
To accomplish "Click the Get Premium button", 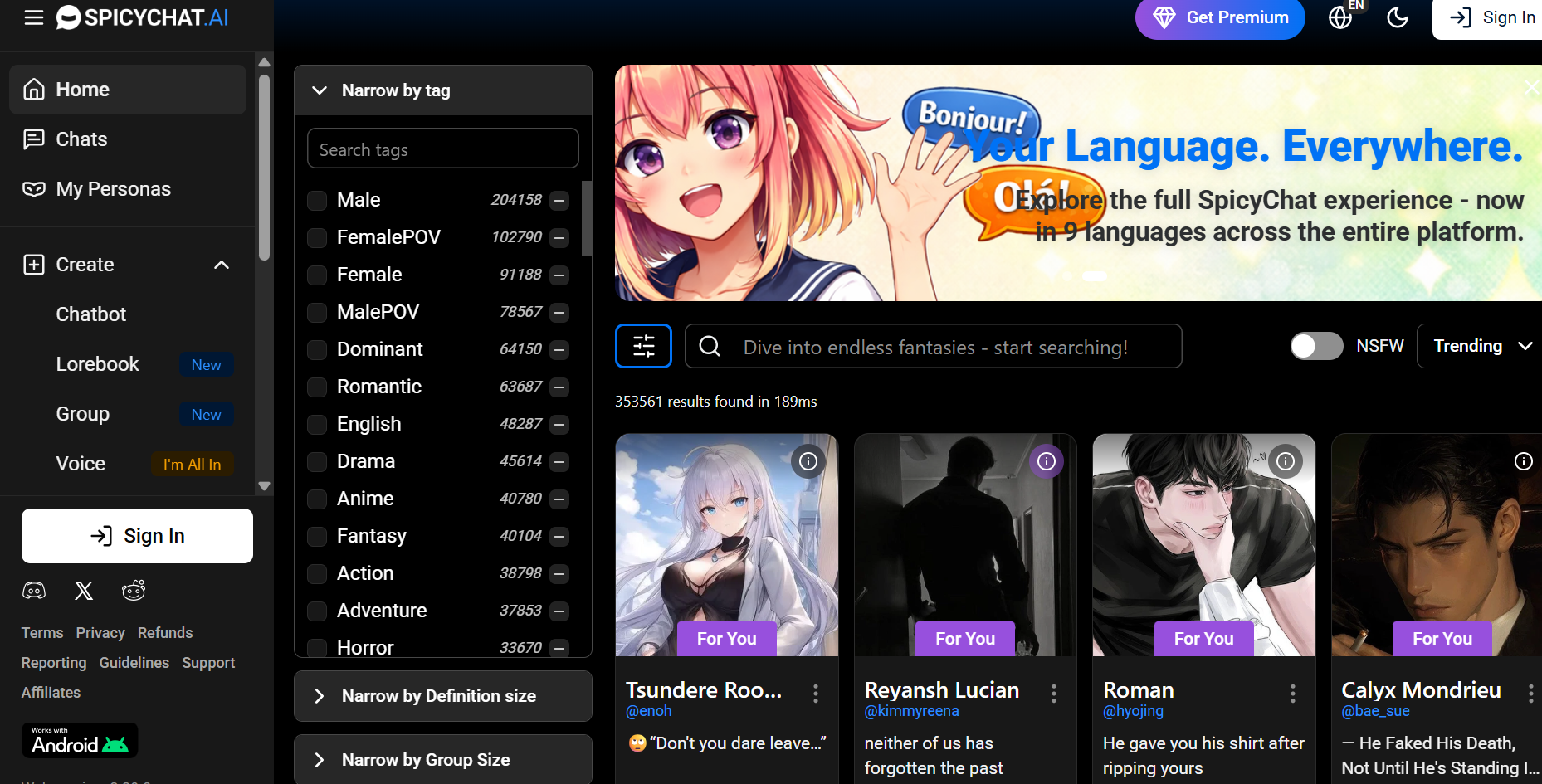I will pyautogui.click(x=1219, y=17).
